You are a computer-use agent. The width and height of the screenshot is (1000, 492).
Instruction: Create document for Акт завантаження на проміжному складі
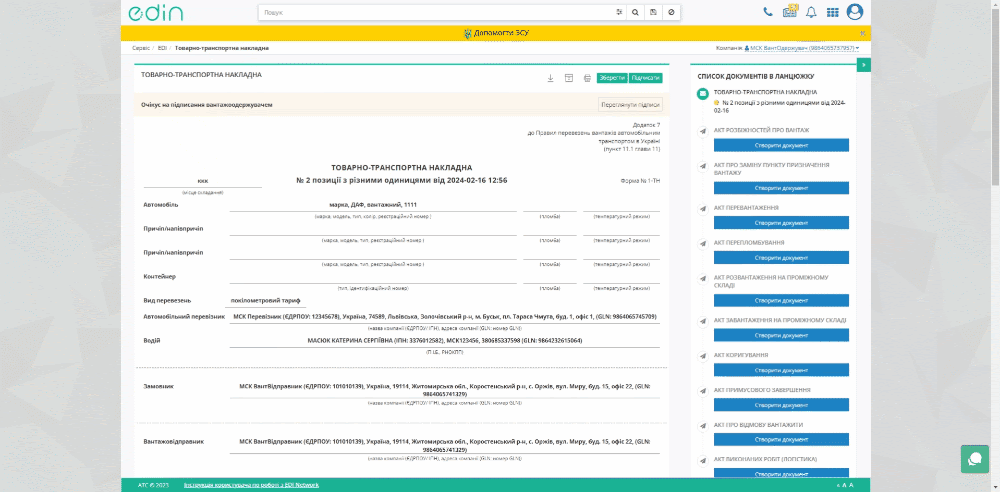[781, 335]
